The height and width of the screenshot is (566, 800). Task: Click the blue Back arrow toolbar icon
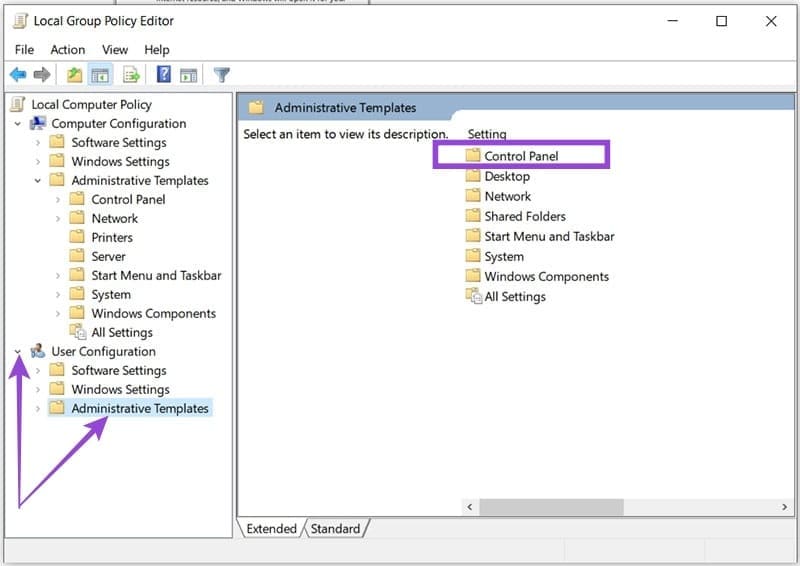(x=18, y=75)
